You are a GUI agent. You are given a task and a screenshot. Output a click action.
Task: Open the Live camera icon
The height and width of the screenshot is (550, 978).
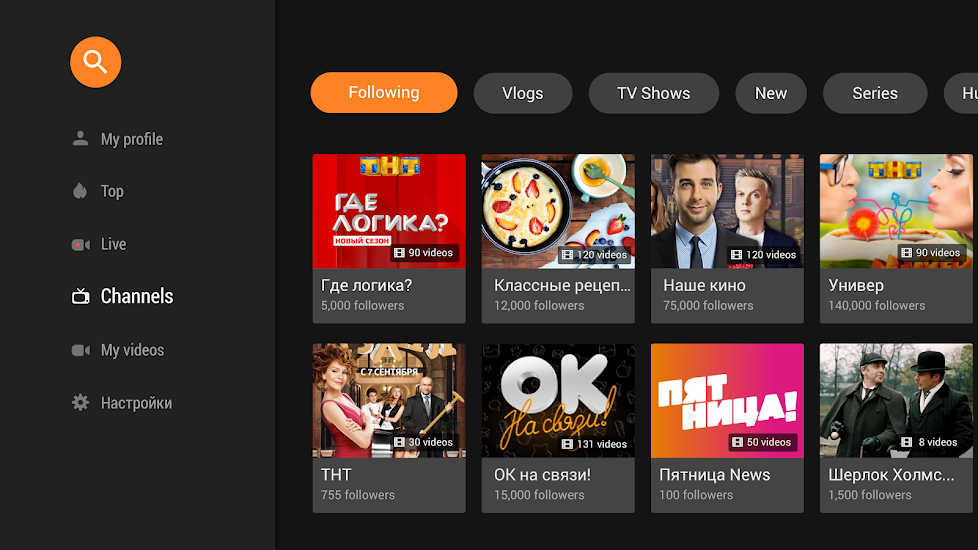[x=80, y=244]
